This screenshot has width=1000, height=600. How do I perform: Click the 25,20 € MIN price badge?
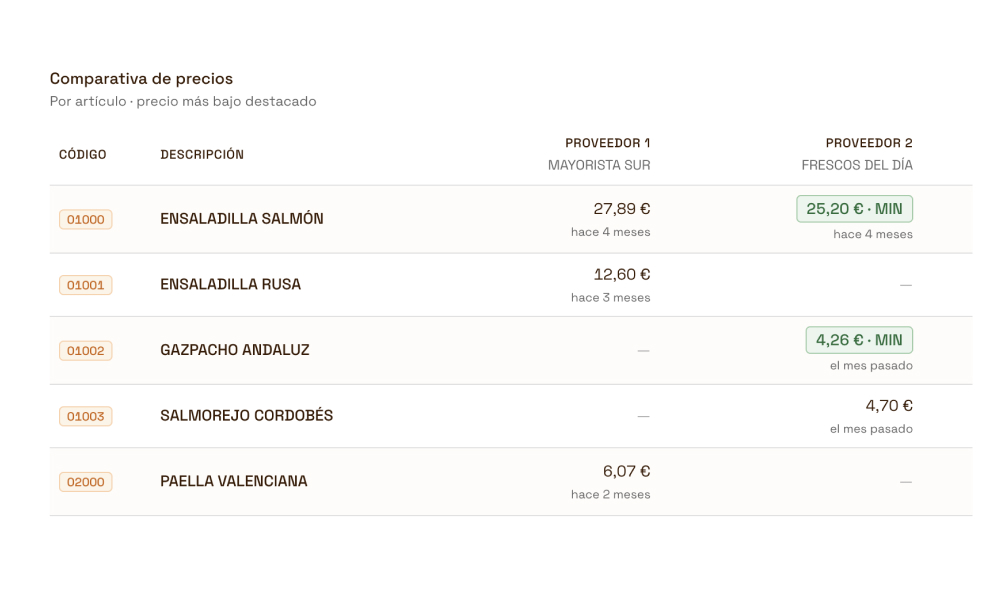point(854,209)
